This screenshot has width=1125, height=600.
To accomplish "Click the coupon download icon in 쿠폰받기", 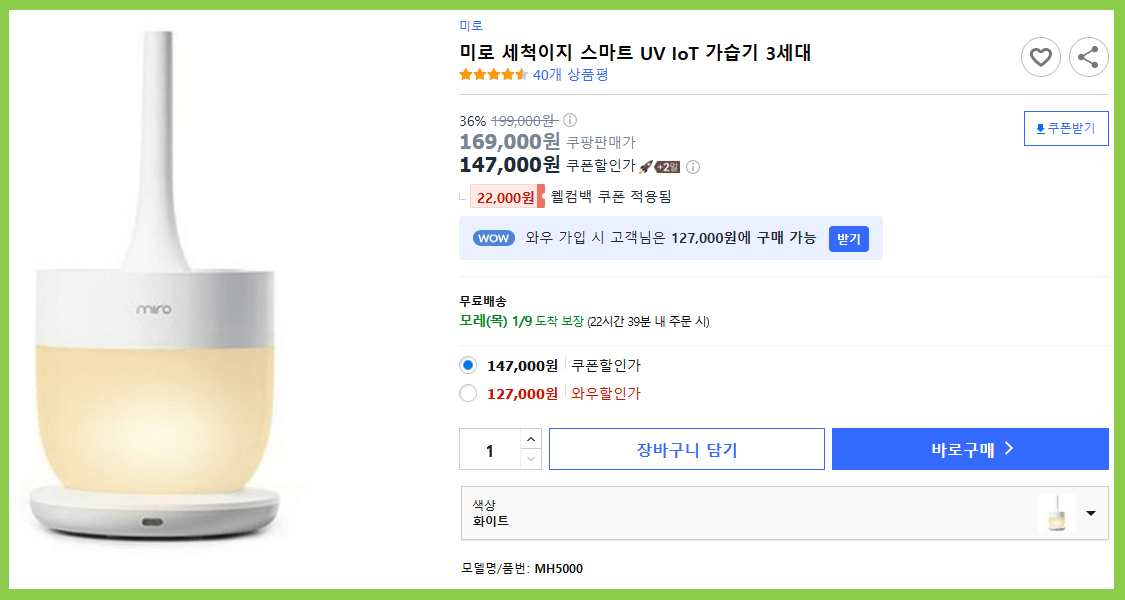I will (x=1040, y=128).
